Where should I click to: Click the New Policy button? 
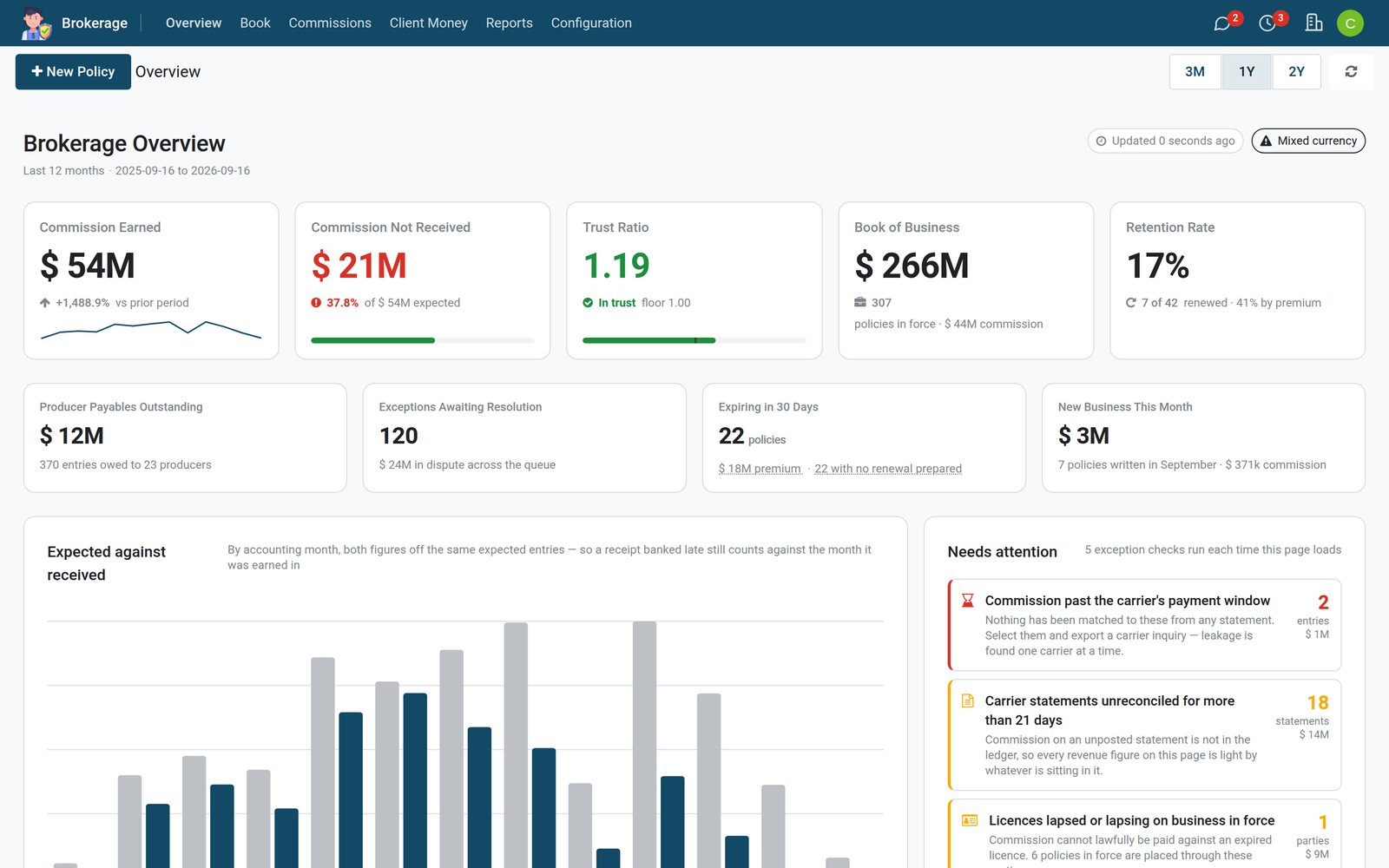click(x=73, y=71)
